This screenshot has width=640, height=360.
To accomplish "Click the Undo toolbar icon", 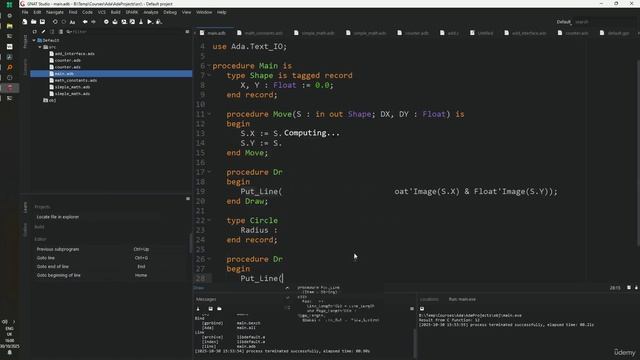I will [x=55, y=22].
